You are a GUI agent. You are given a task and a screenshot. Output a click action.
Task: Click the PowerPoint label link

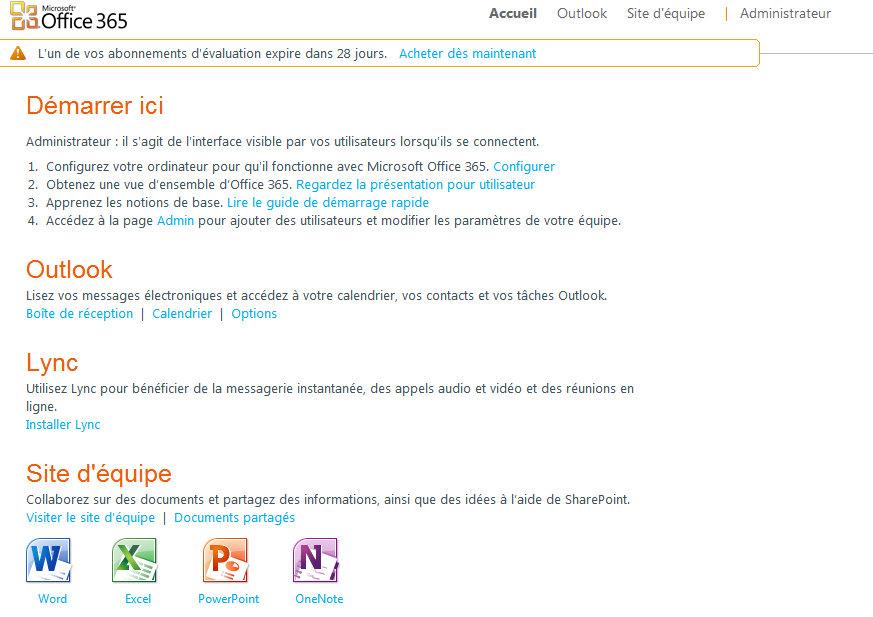click(x=228, y=599)
